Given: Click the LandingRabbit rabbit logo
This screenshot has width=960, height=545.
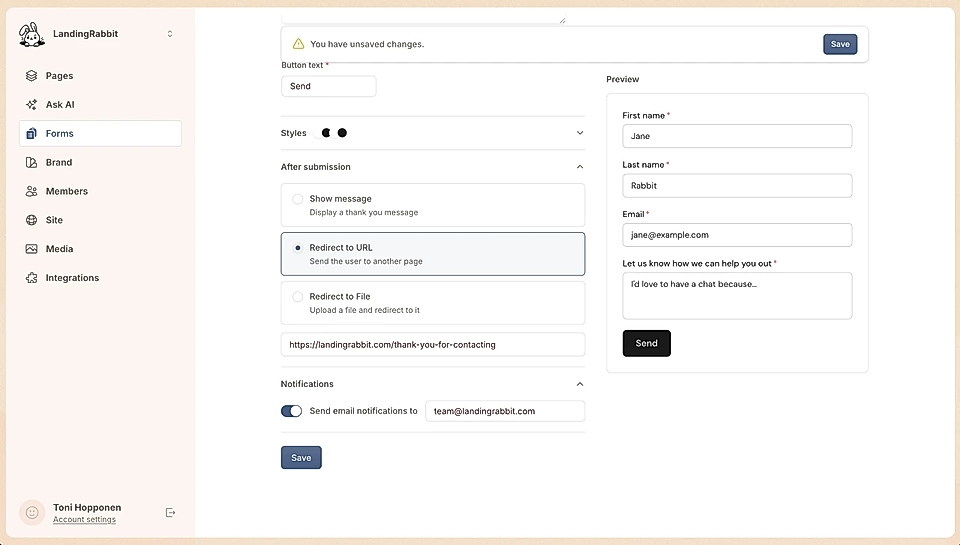Looking at the screenshot, I should (x=32, y=34).
